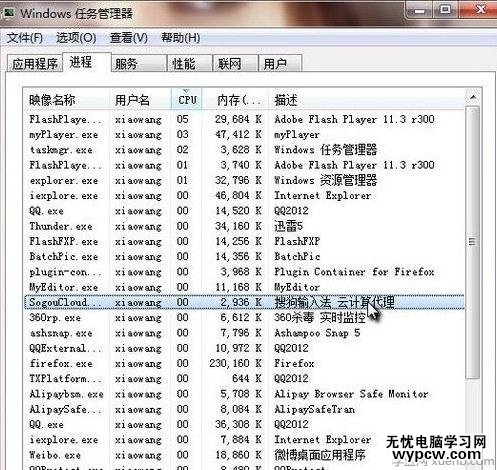Click the 迅雷5 description cell
Screen dimensions: 497x470
click(288, 226)
